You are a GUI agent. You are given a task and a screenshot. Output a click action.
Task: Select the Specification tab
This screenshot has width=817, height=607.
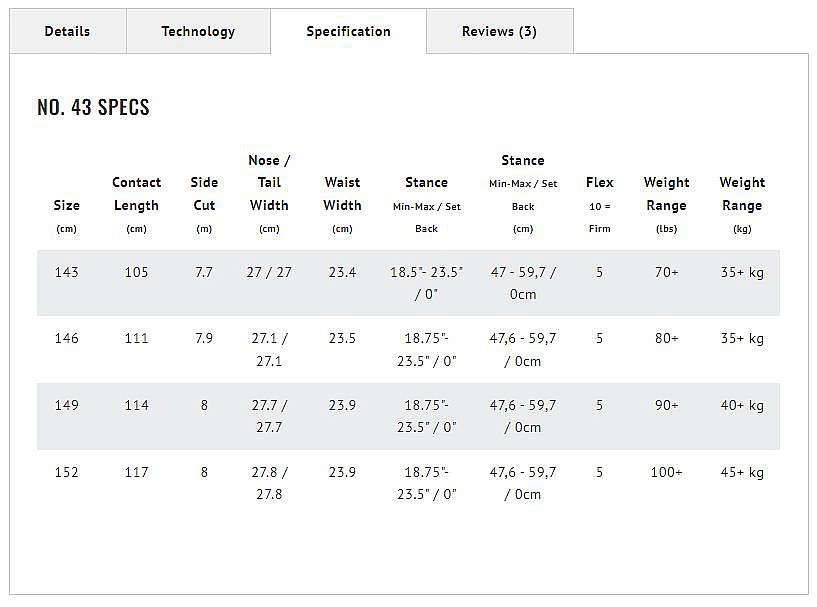pos(349,31)
